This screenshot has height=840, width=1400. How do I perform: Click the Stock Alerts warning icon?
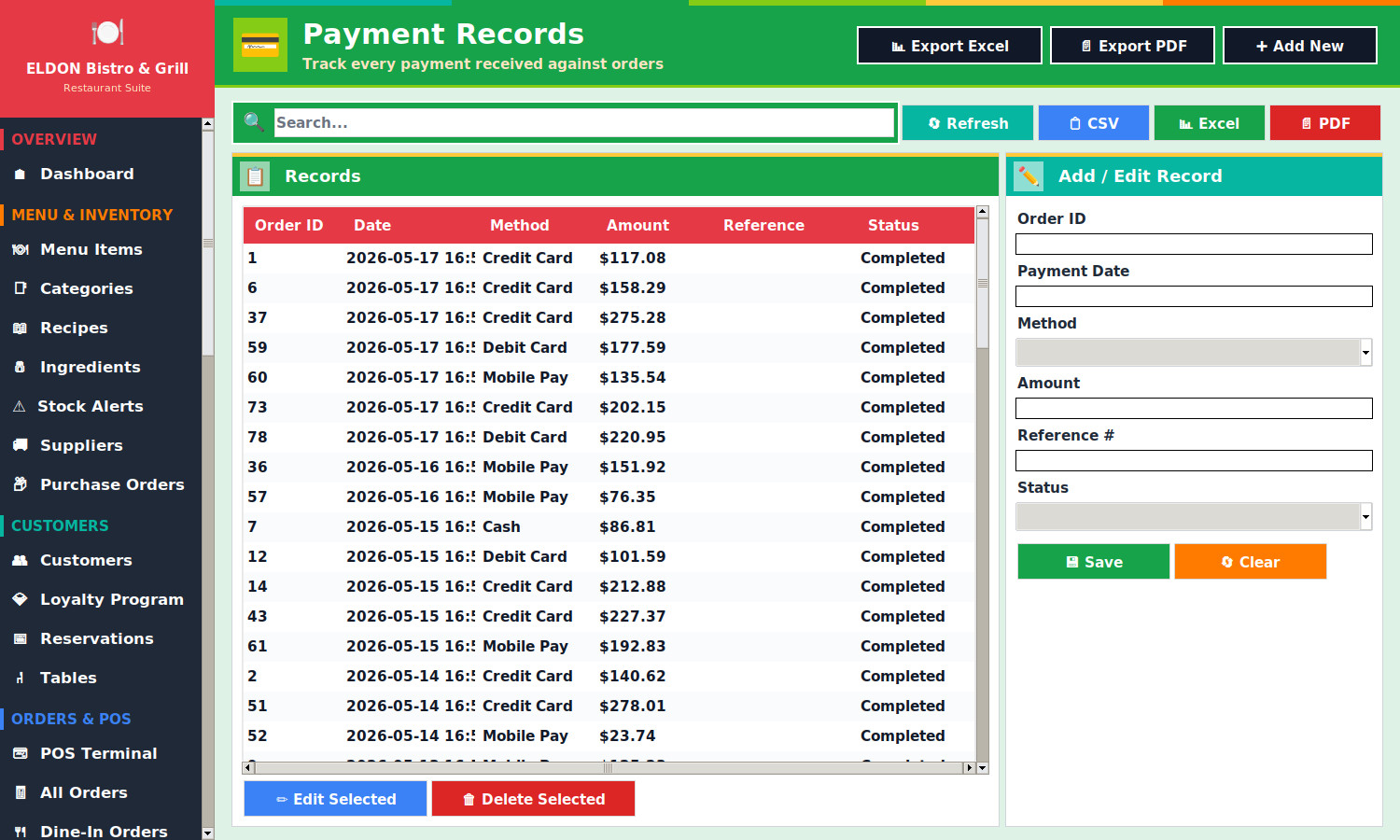pos(19,407)
